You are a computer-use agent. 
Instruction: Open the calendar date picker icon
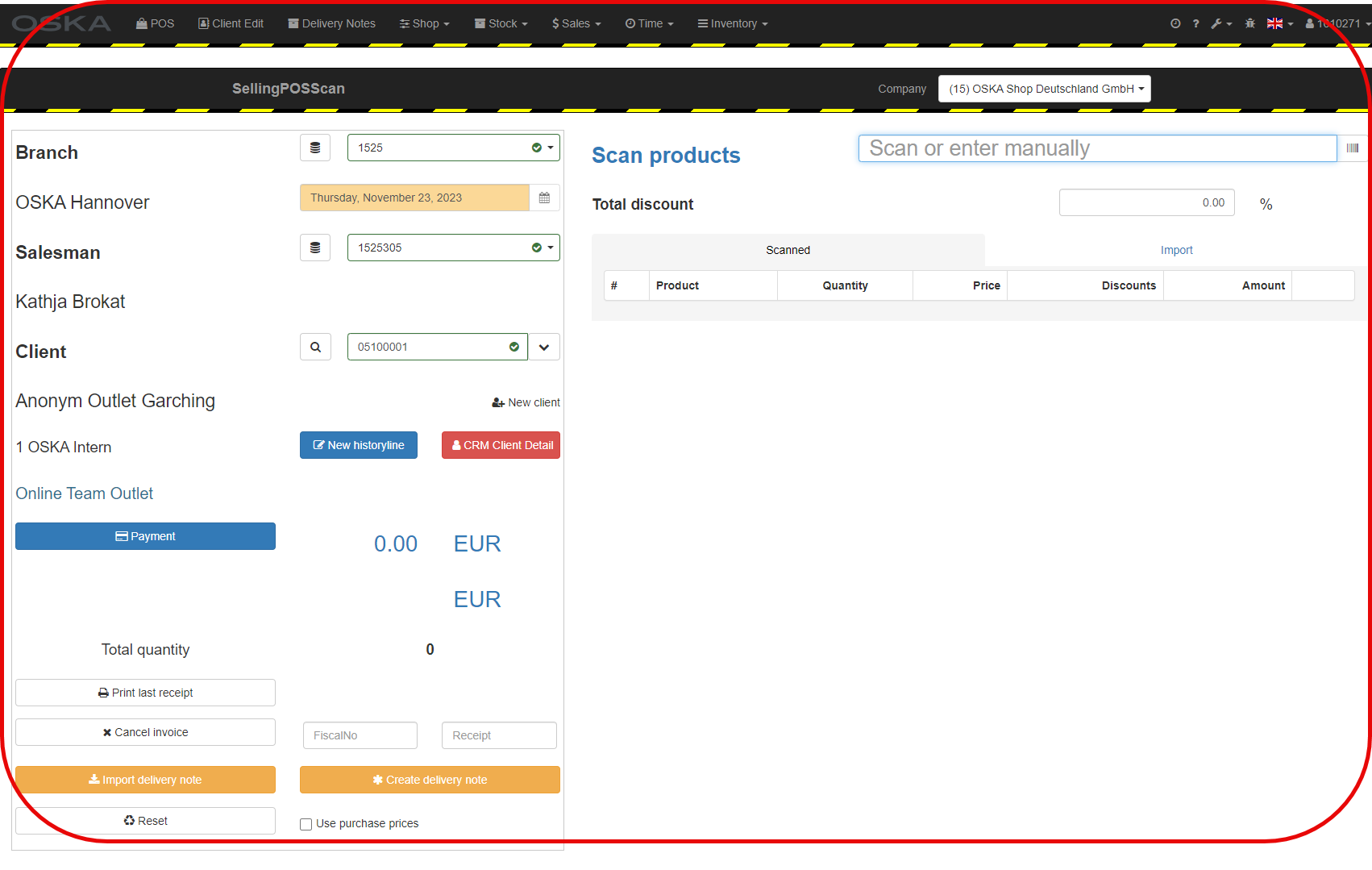click(545, 198)
